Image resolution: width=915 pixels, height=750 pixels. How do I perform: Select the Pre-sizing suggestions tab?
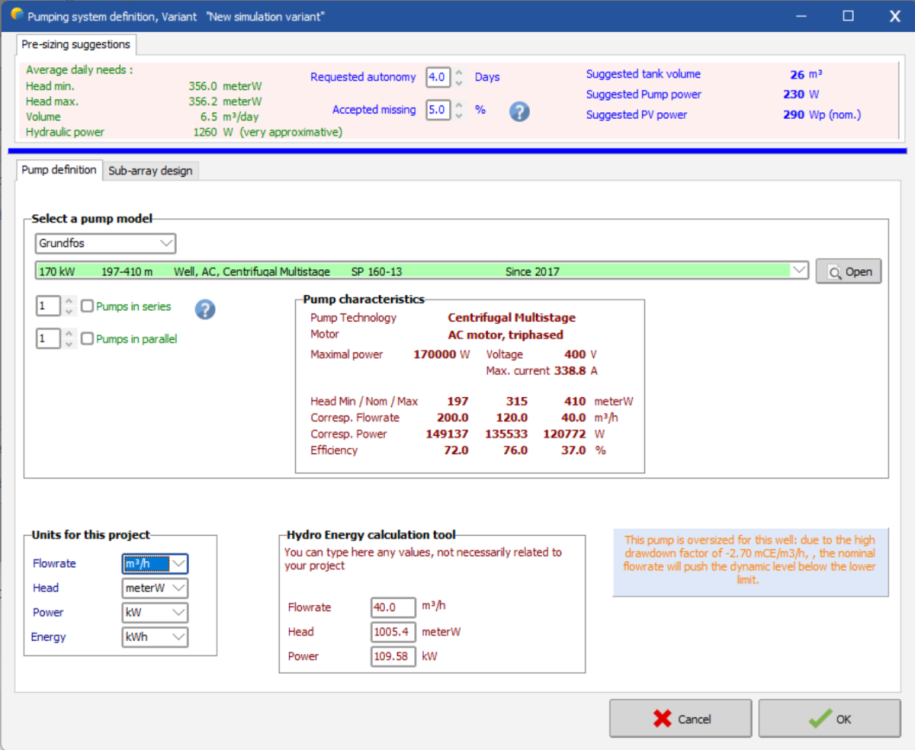76,45
